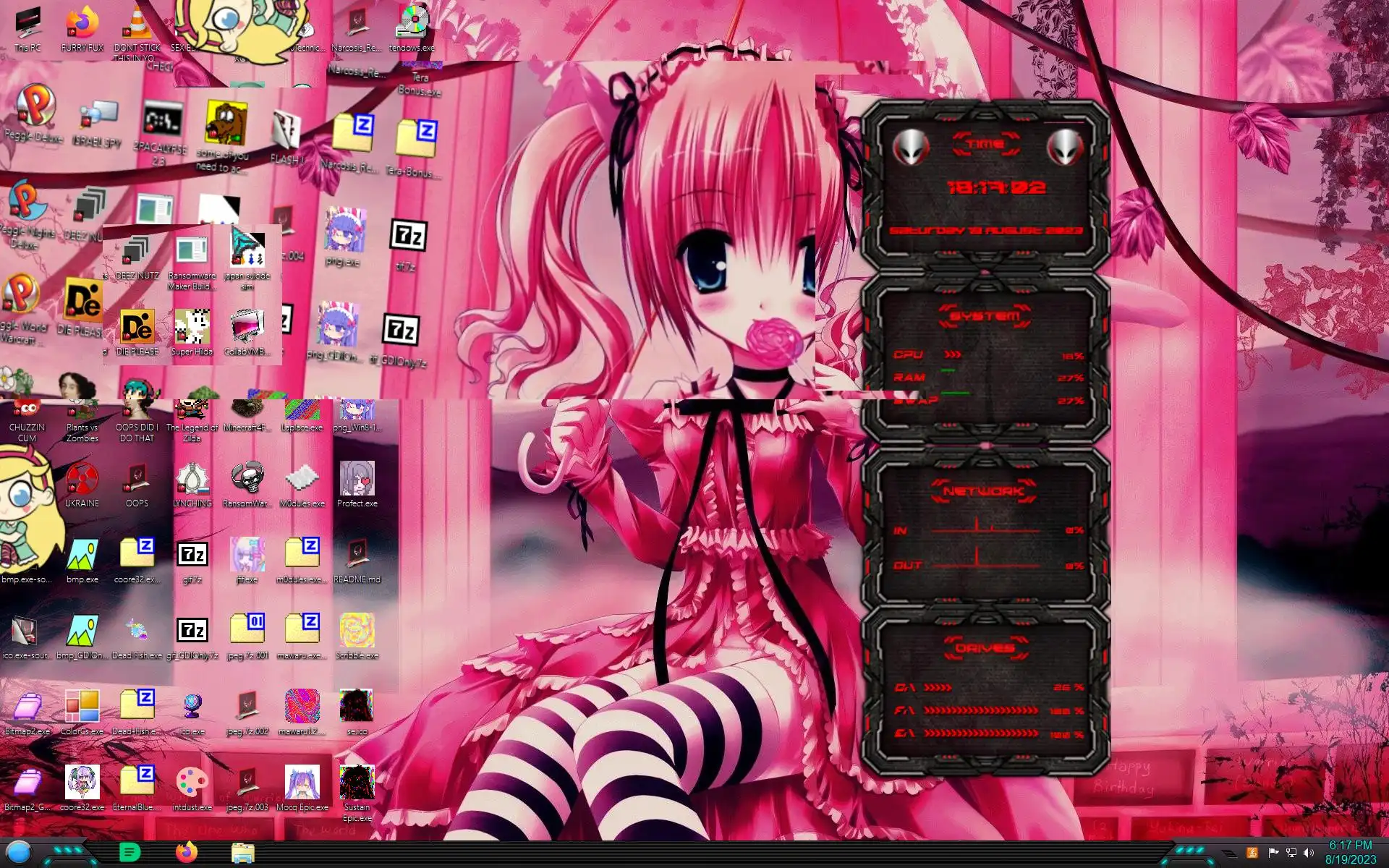Viewport: 1389px width, 868px height.
Task: Open the taskbar clock showing 6:17 PM
Action: coord(1350,852)
